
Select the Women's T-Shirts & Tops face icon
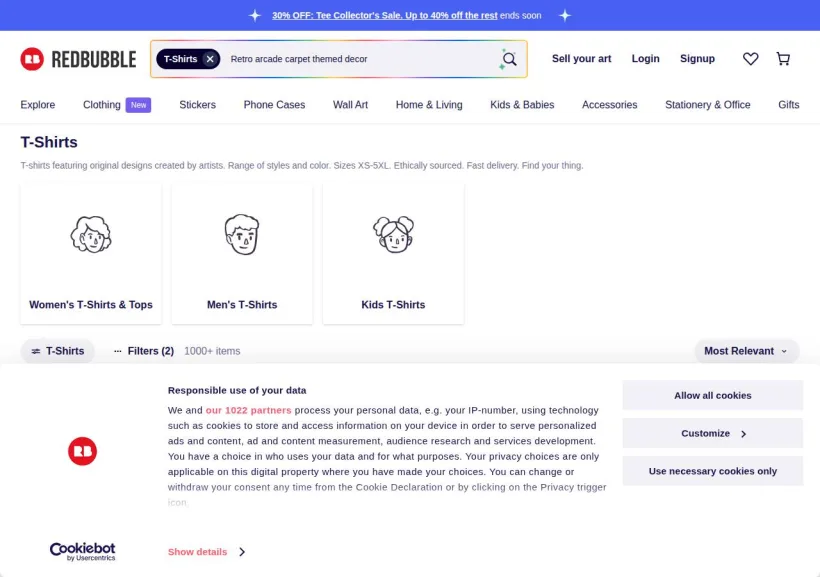pos(91,234)
